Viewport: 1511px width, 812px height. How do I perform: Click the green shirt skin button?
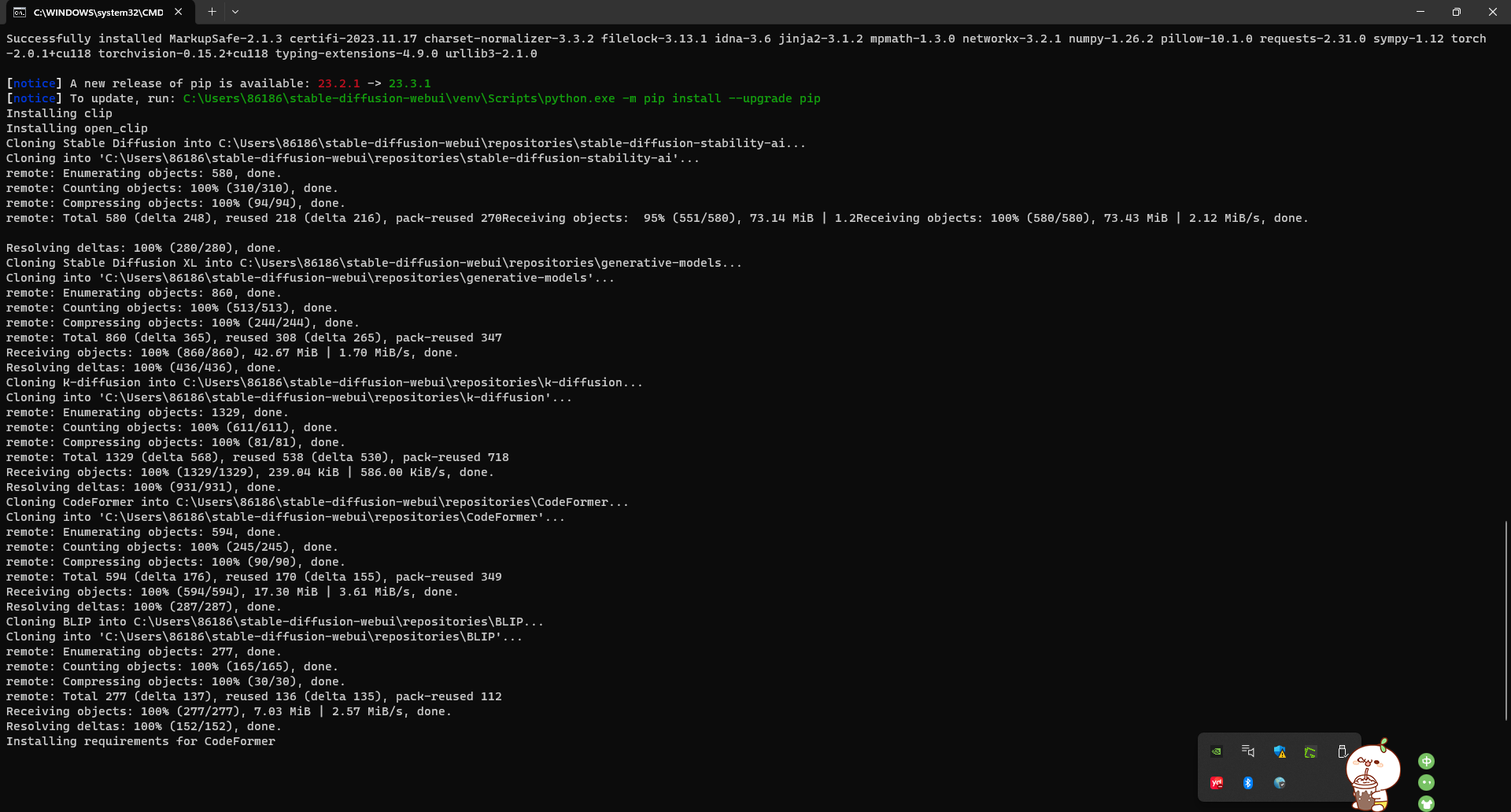[x=1426, y=804]
